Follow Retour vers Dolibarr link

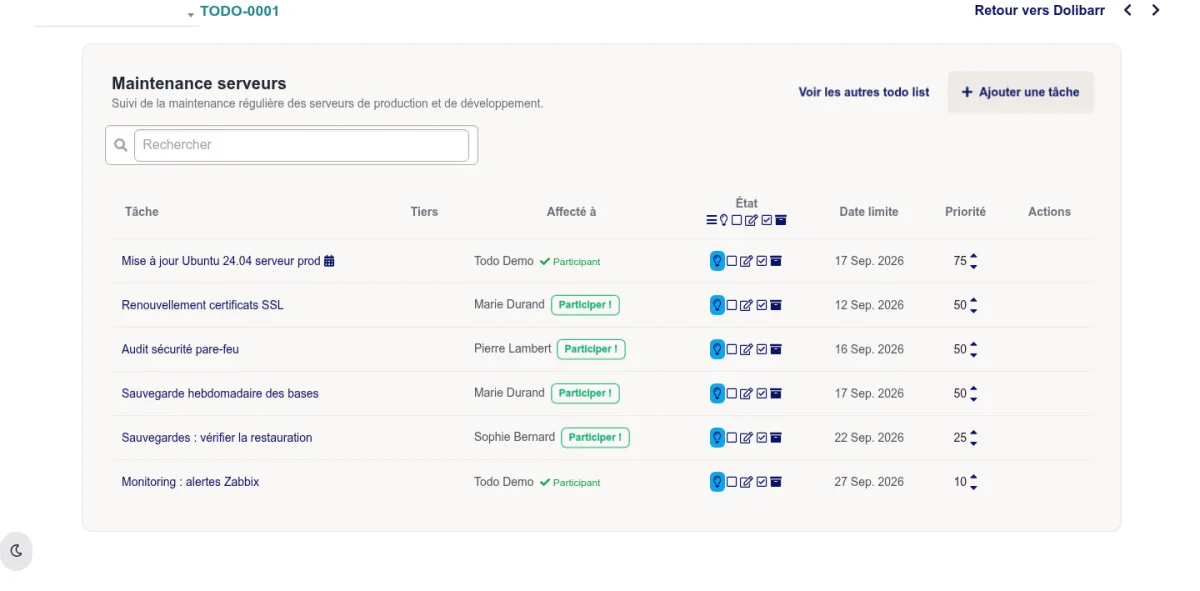pyautogui.click(x=1040, y=11)
